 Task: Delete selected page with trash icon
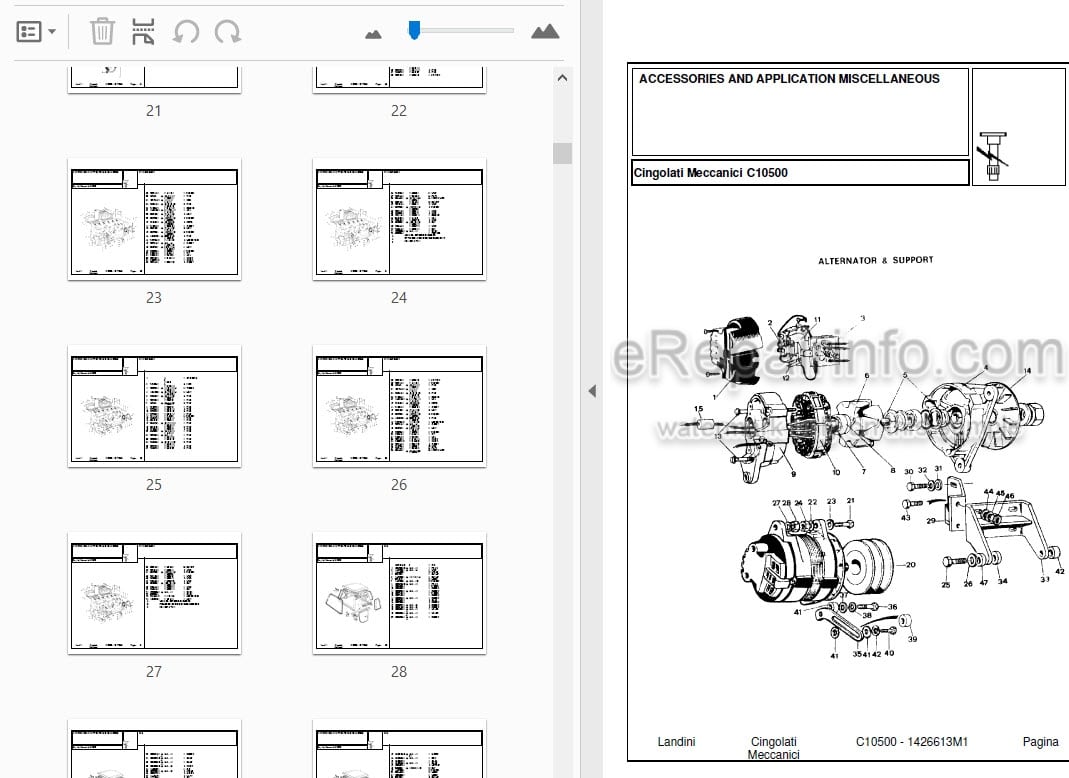pyautogui.click(x=102, y=31)
